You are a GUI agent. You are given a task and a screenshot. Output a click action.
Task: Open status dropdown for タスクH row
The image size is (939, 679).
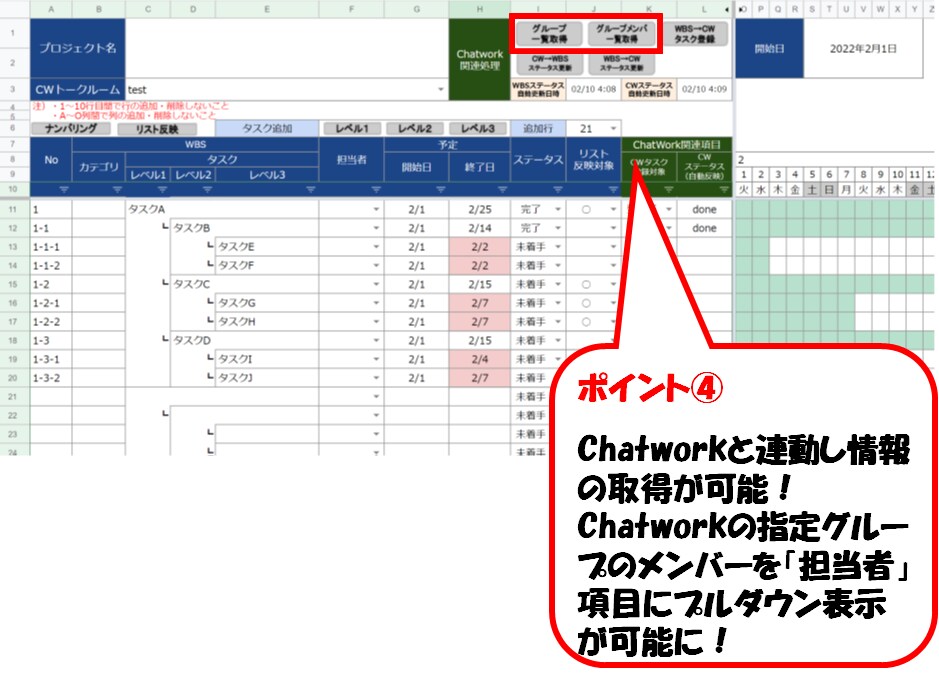558,322
